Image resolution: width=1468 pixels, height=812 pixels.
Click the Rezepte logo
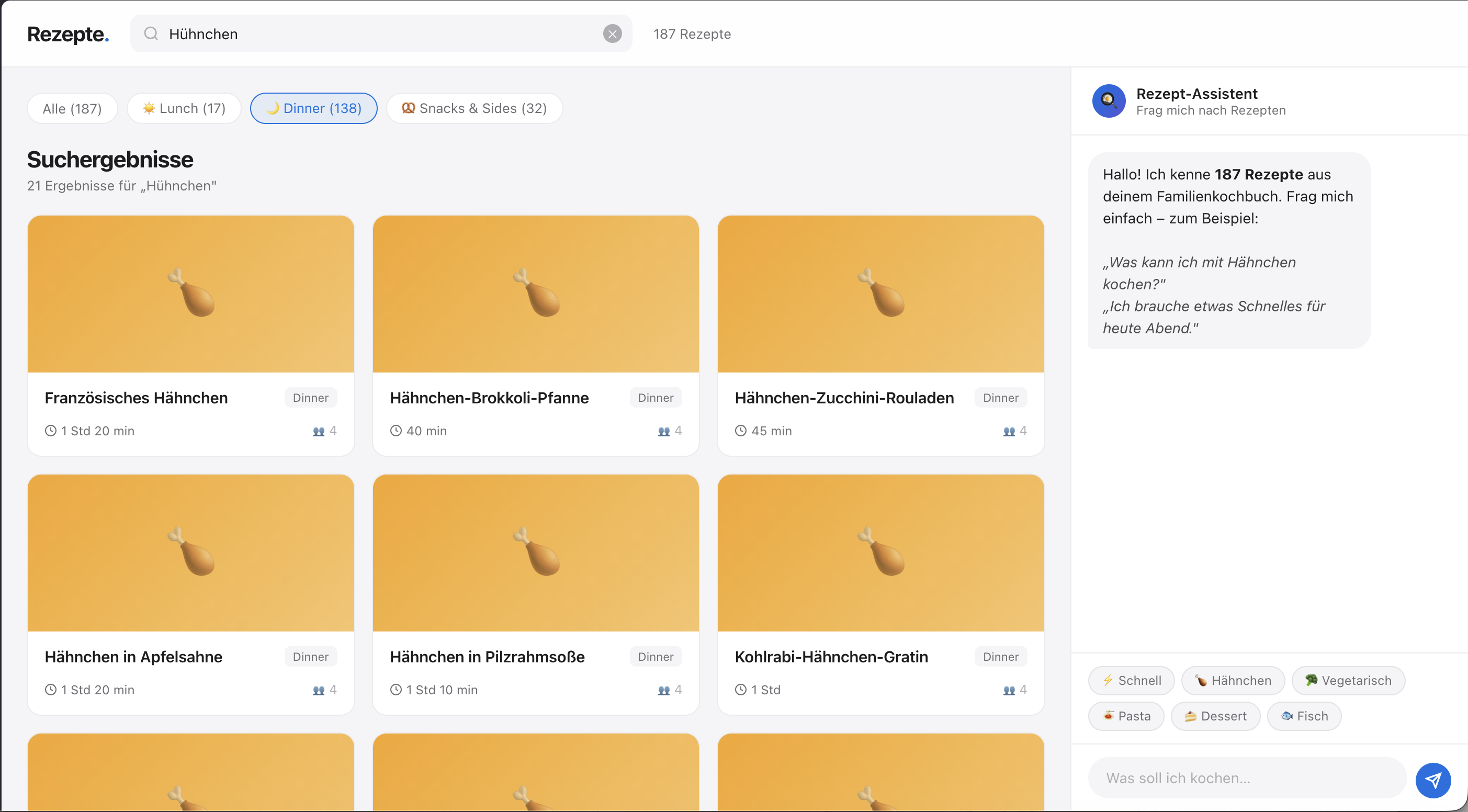click(x=68, y=34)
